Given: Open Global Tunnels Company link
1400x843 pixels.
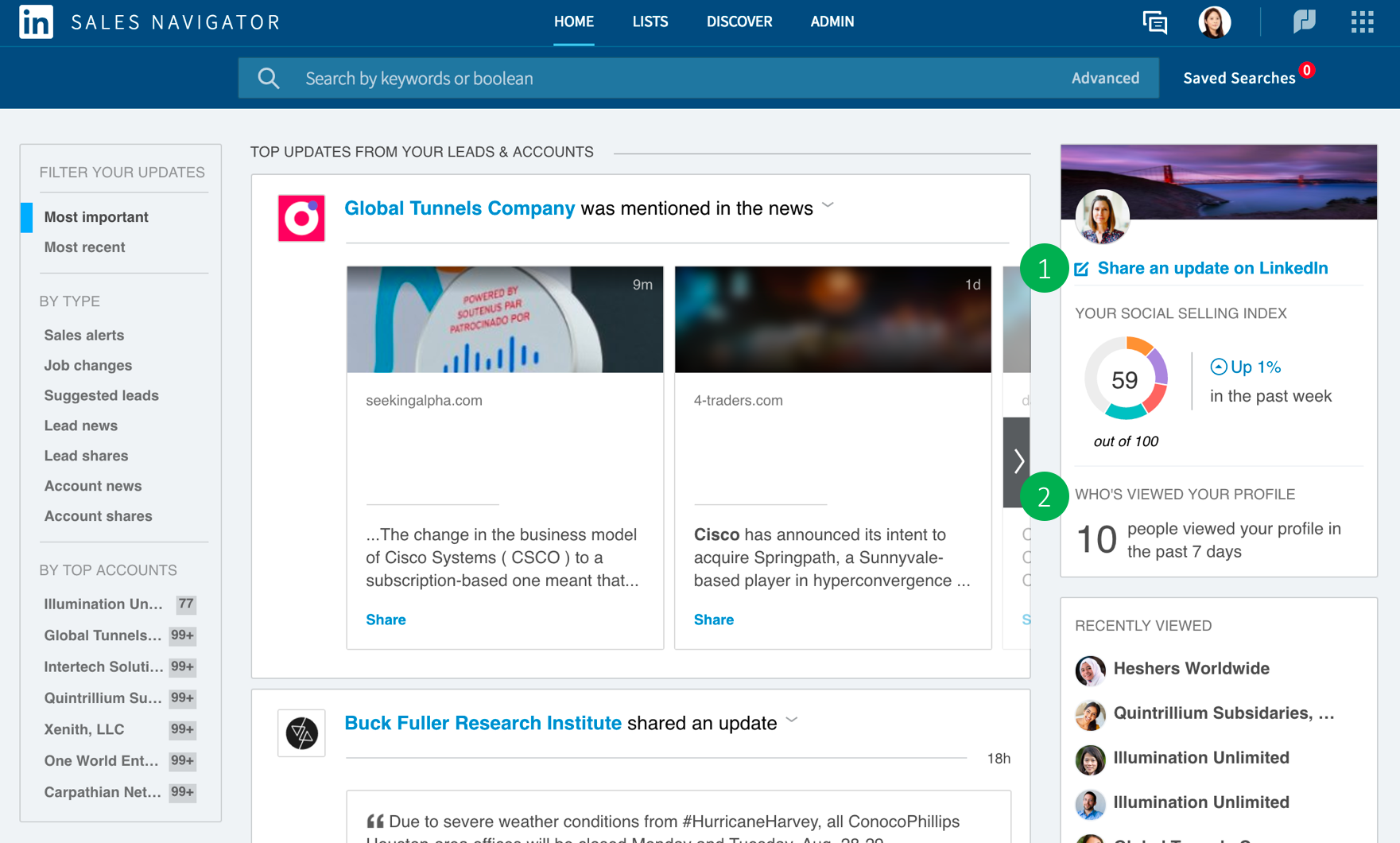Looking at the screenshot, I should click(x=460, y=208).
